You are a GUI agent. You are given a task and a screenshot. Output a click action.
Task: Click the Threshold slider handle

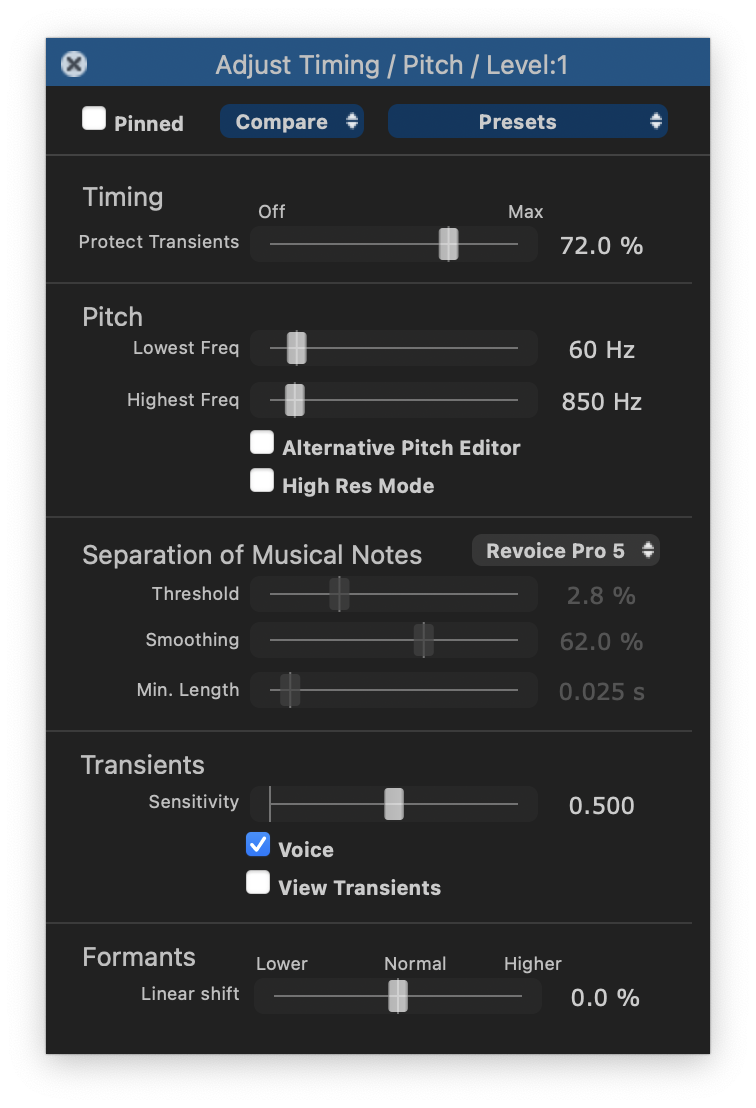(x=339, y=594)
